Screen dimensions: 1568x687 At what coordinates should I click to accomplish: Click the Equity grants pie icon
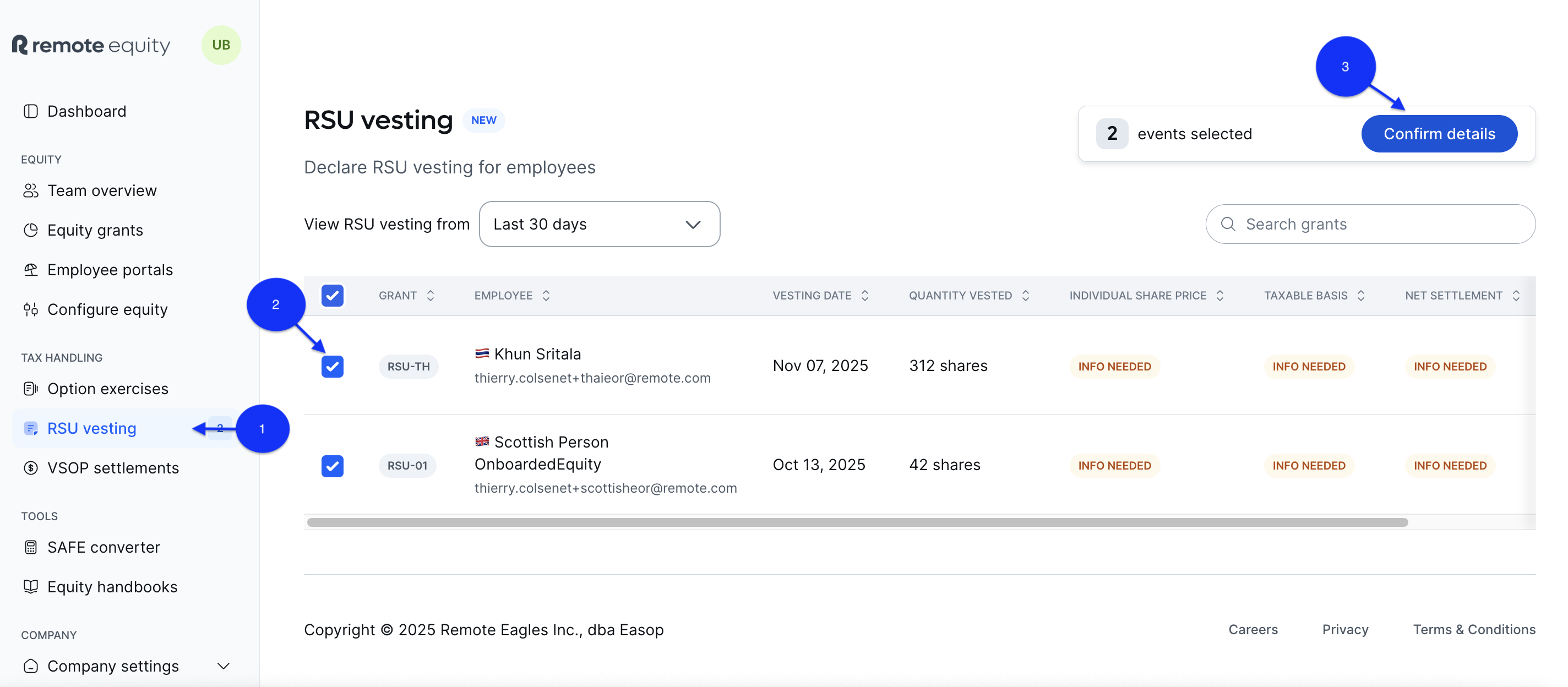point(30,230)
